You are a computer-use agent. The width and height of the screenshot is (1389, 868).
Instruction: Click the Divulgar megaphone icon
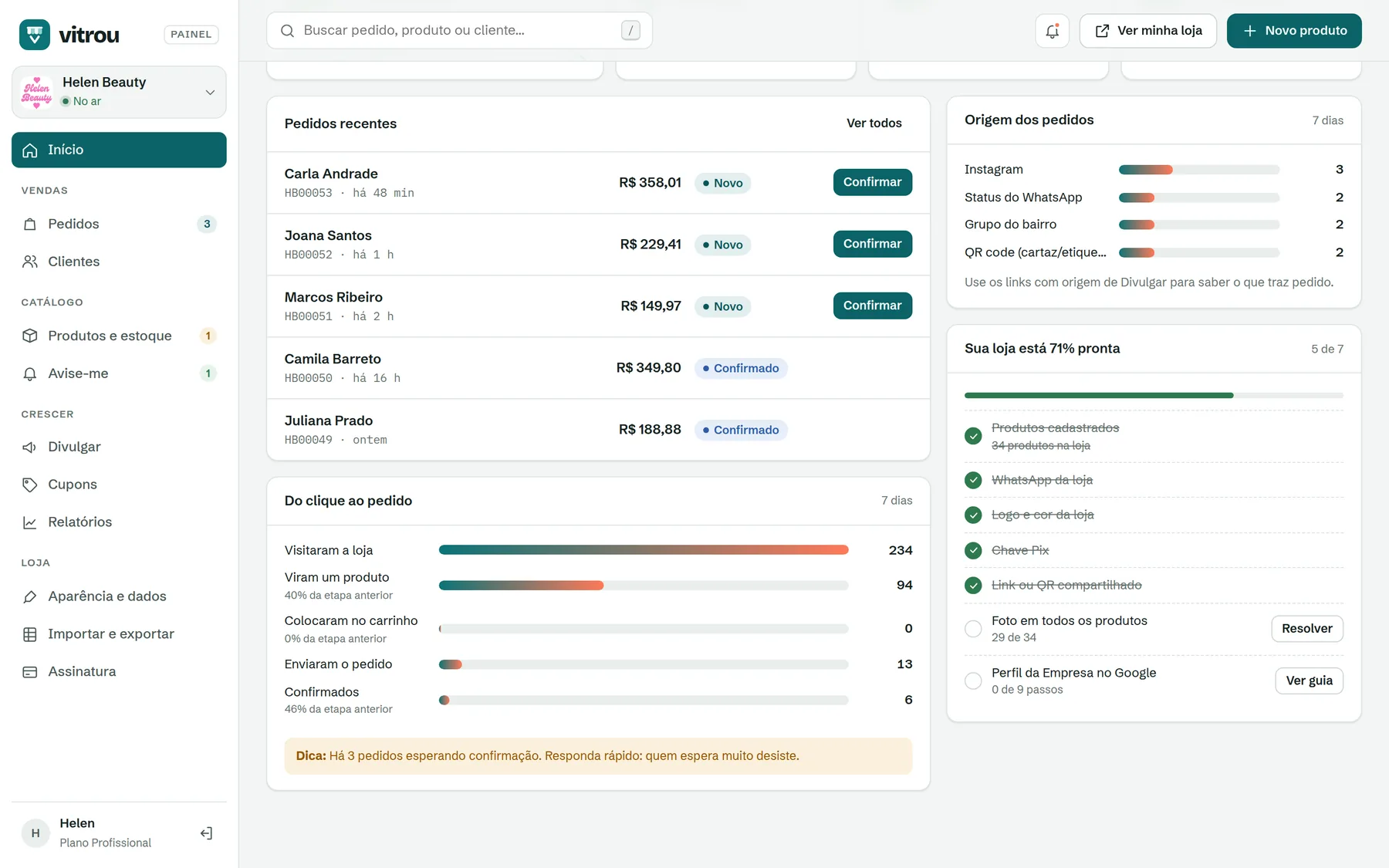pyautogui.click(x=30, y=448)
